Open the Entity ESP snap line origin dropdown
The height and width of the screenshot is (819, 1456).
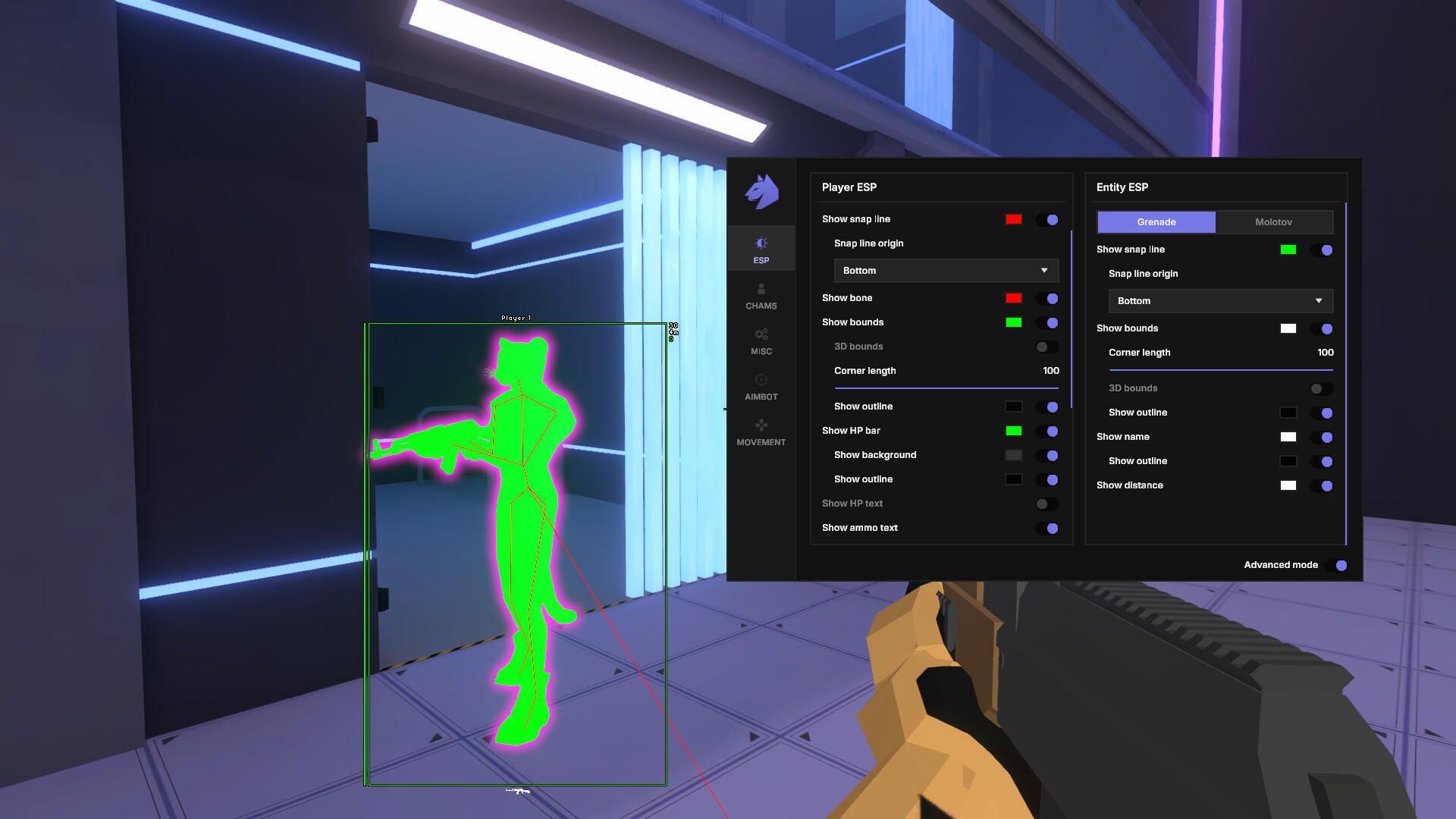(x=1219, y=300)
